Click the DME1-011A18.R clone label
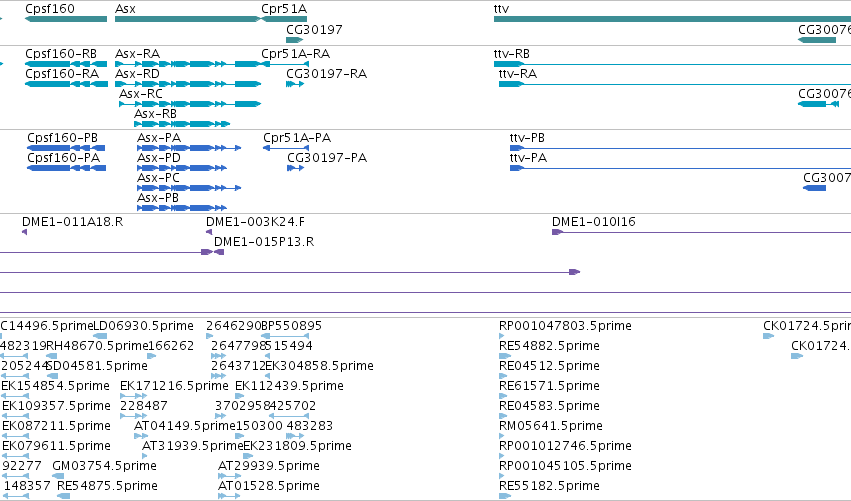The height and width of the screenshot is (501, 851). click(x=72, y=222)
